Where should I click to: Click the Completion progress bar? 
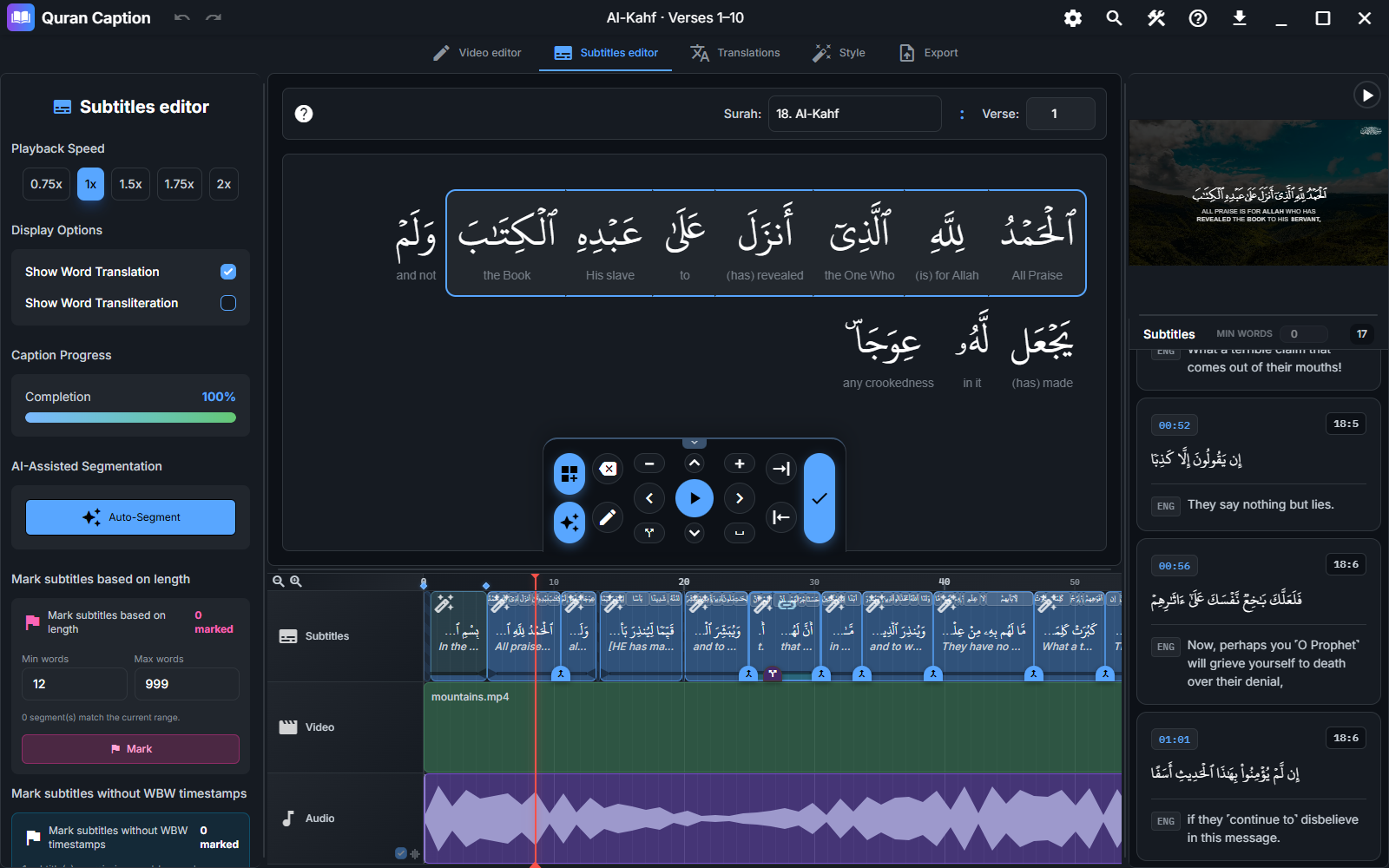tap(130, 418)
